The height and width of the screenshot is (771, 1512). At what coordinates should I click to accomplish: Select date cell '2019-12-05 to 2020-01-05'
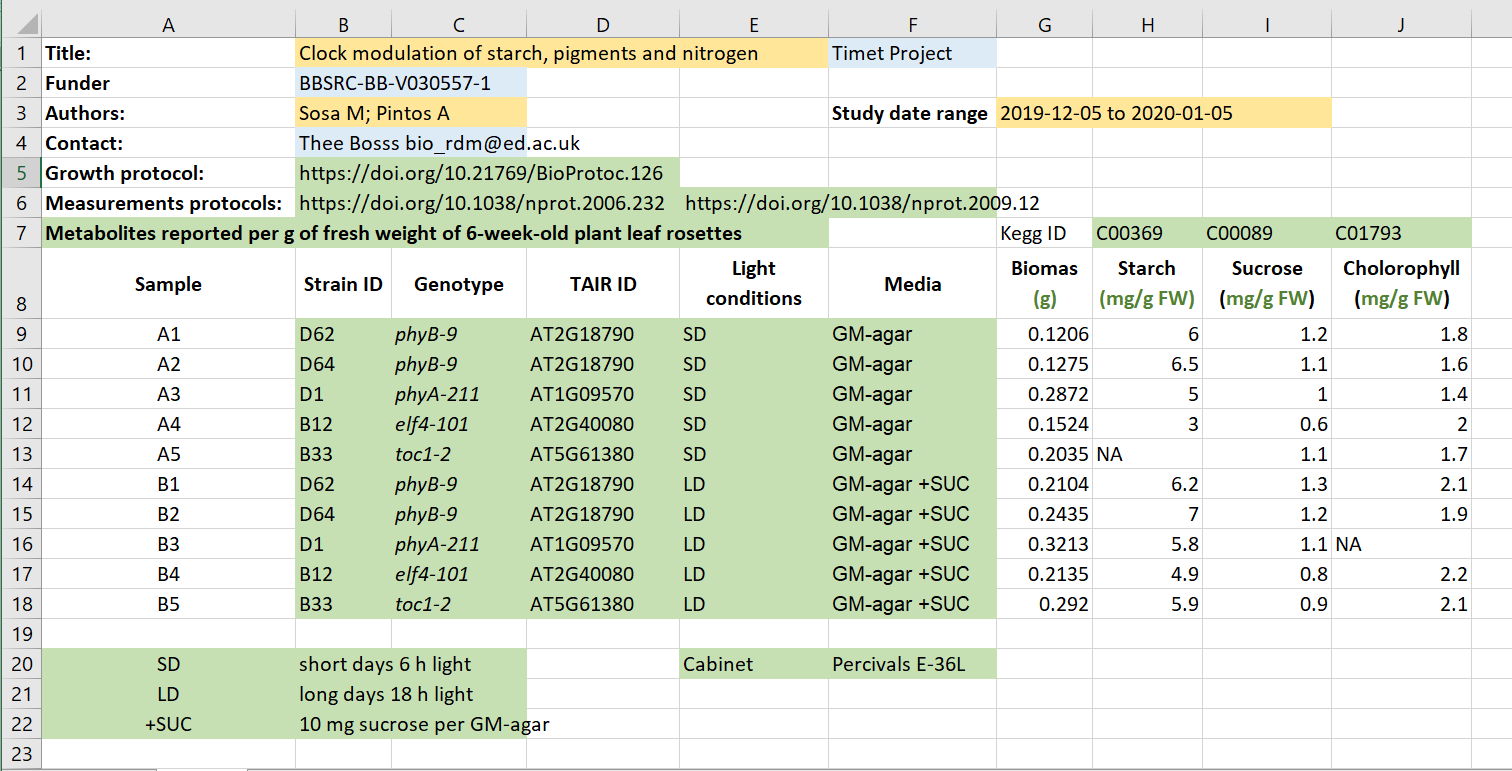[x=1164, y=113]
